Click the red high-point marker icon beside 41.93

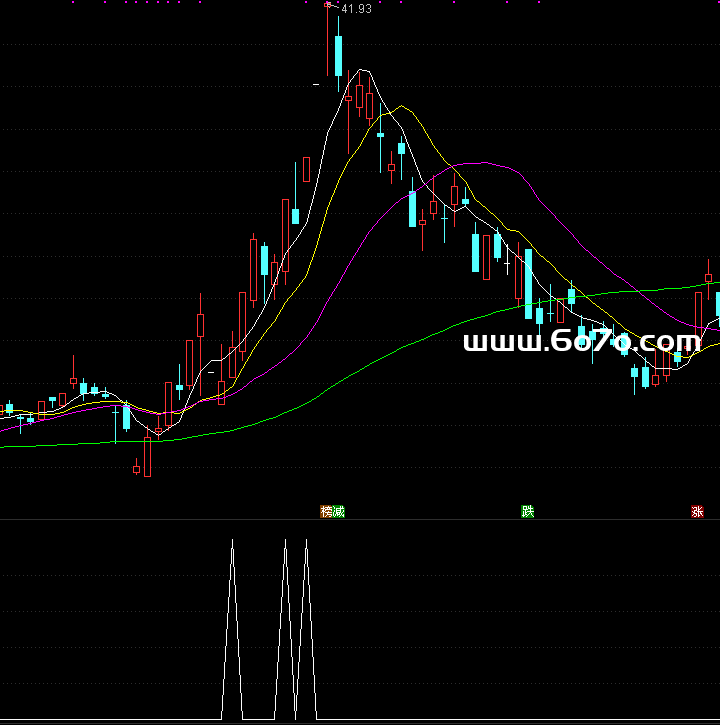[327, 5]
